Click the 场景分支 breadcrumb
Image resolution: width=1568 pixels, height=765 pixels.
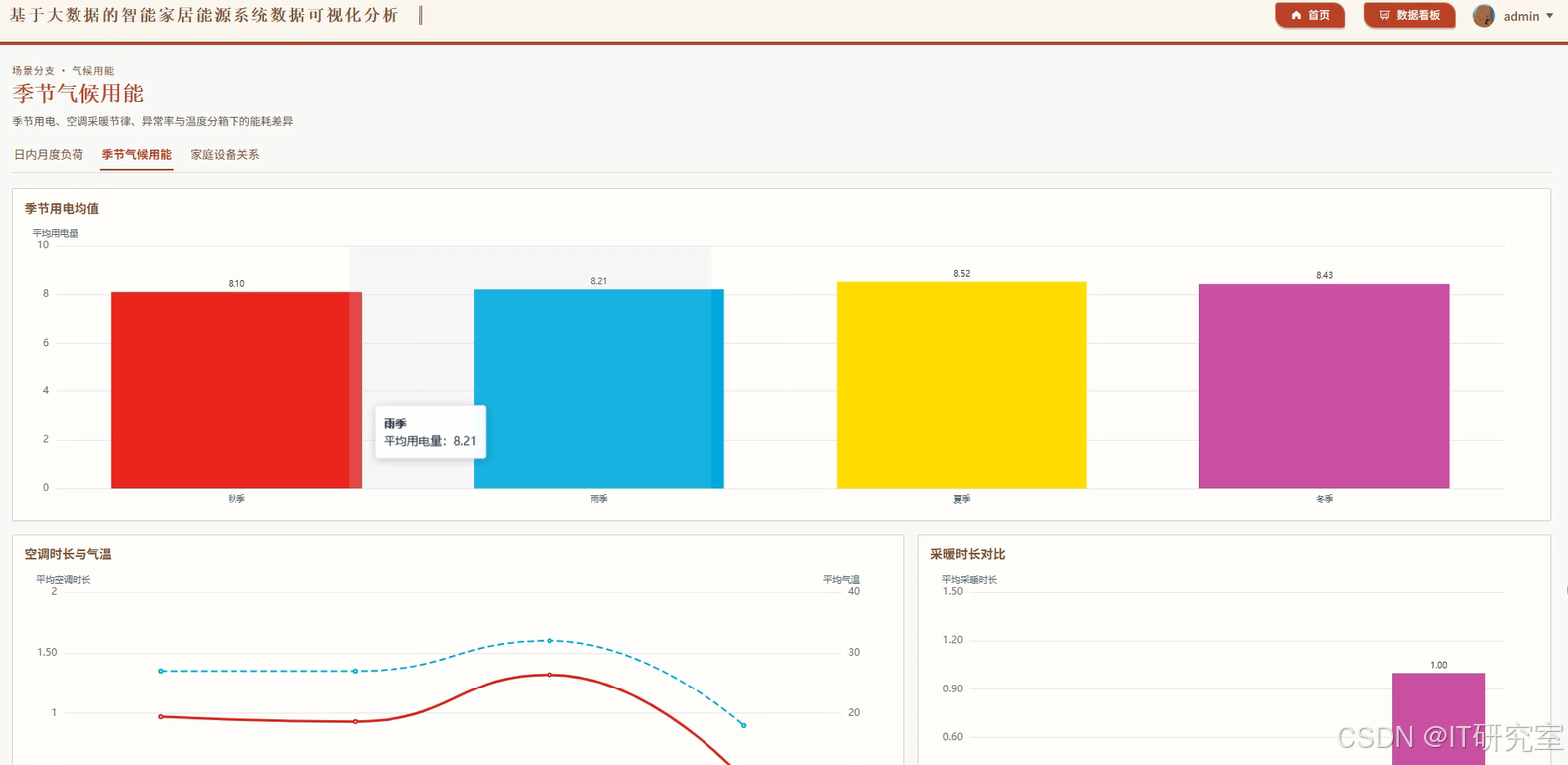click(x=34, y=71)
